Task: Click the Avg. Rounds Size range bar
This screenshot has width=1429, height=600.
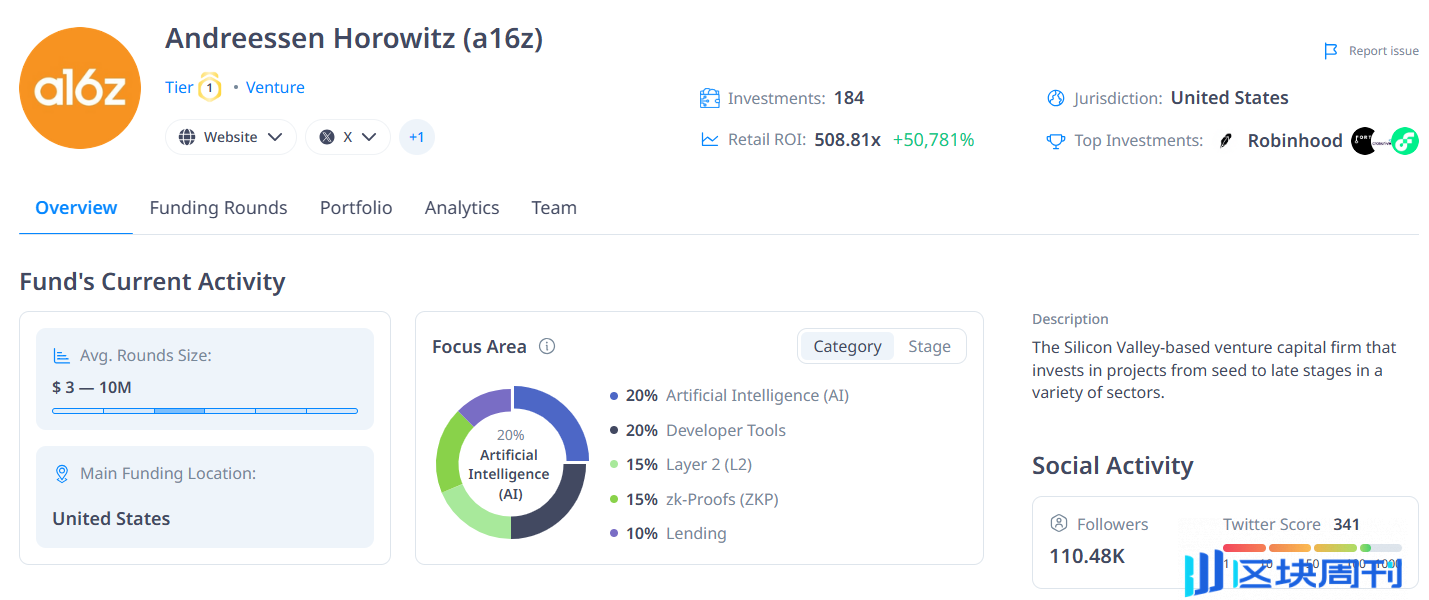Action: pyautogui.click(x=205, y=410)
